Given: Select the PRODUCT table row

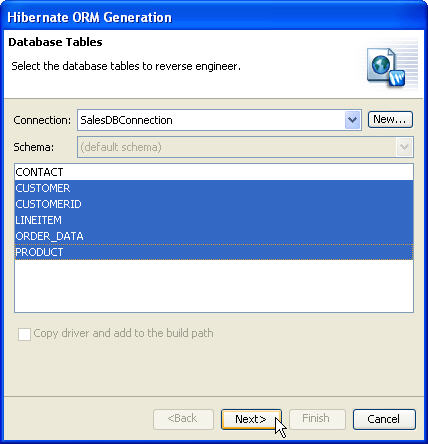Looking at the screenshot, I should [x=214, y=252].
